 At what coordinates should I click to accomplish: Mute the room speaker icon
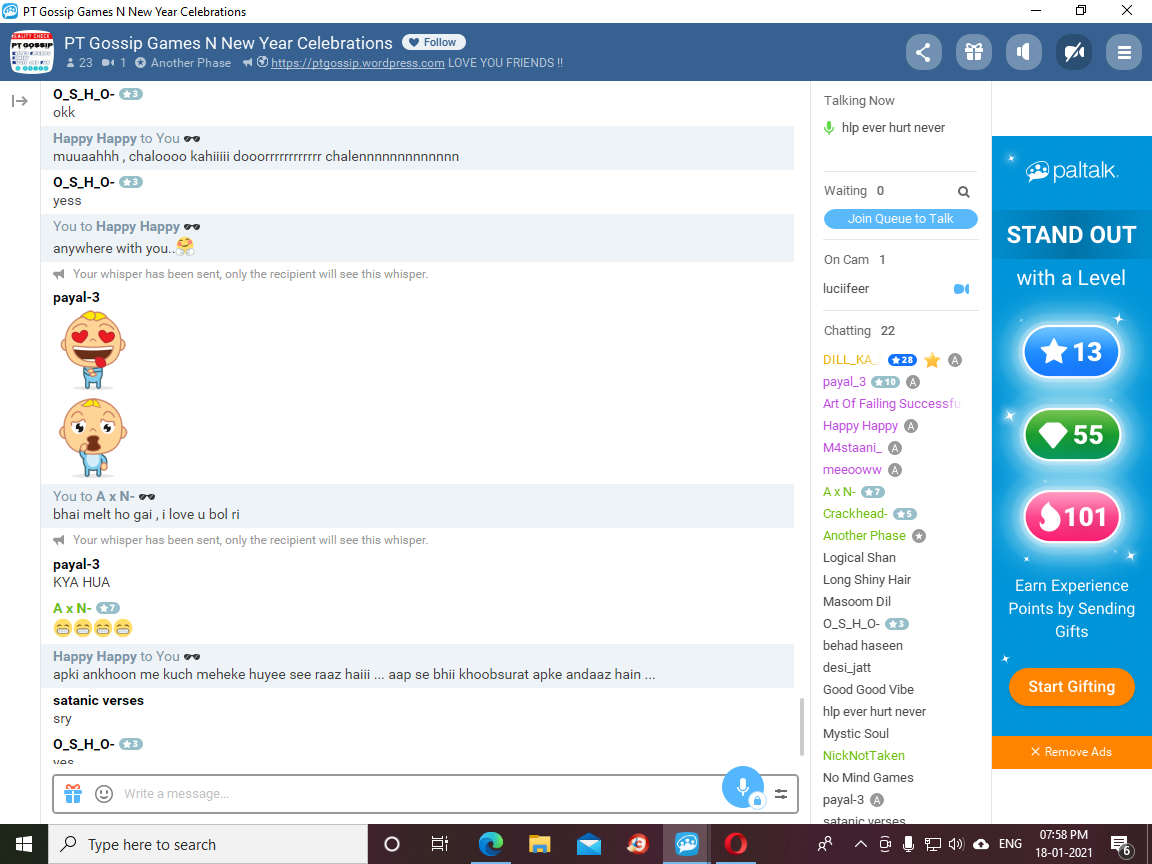(x=1023, y=52)
